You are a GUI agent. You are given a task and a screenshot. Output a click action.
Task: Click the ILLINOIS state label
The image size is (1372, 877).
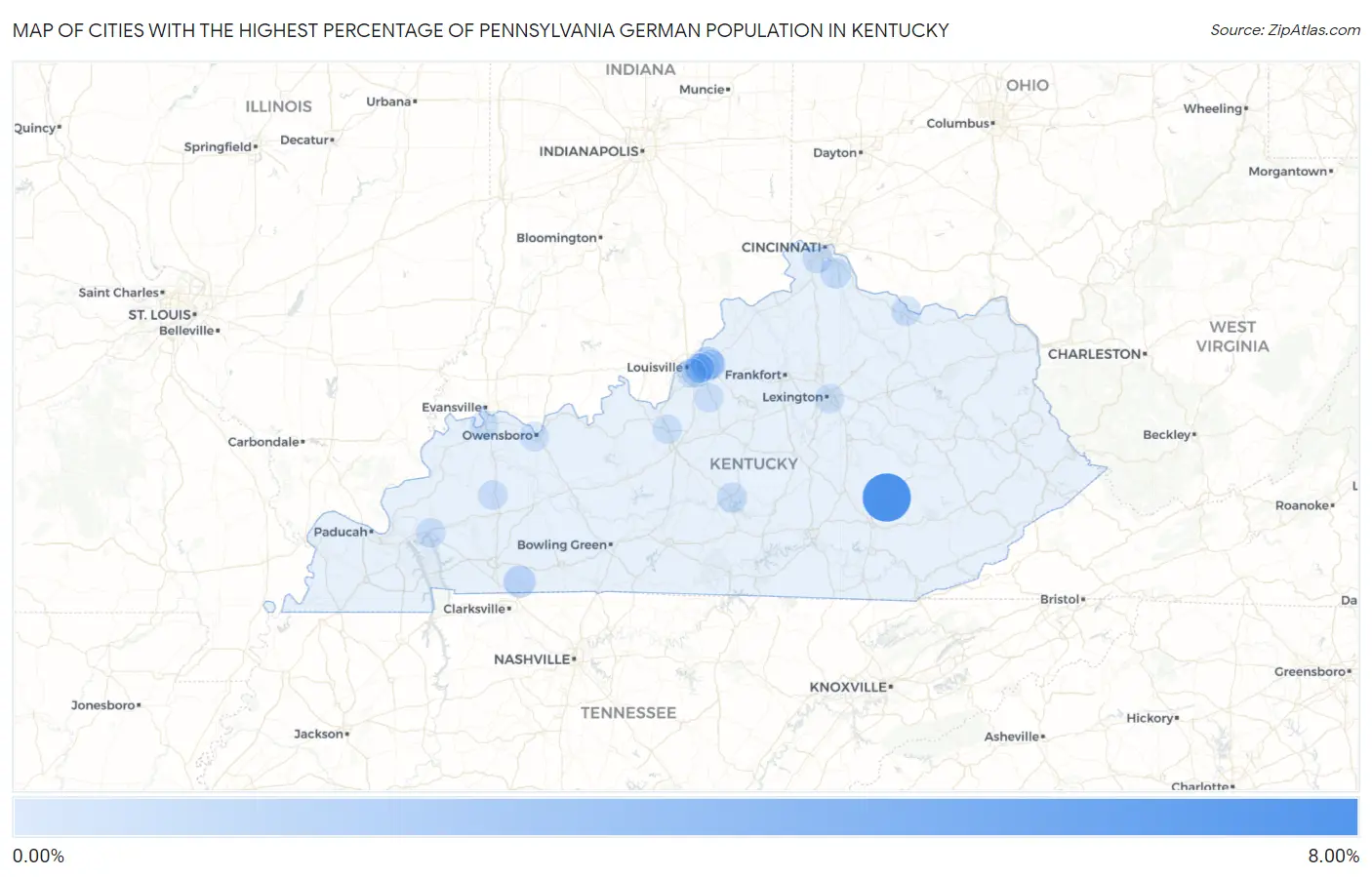click(279, 106)
